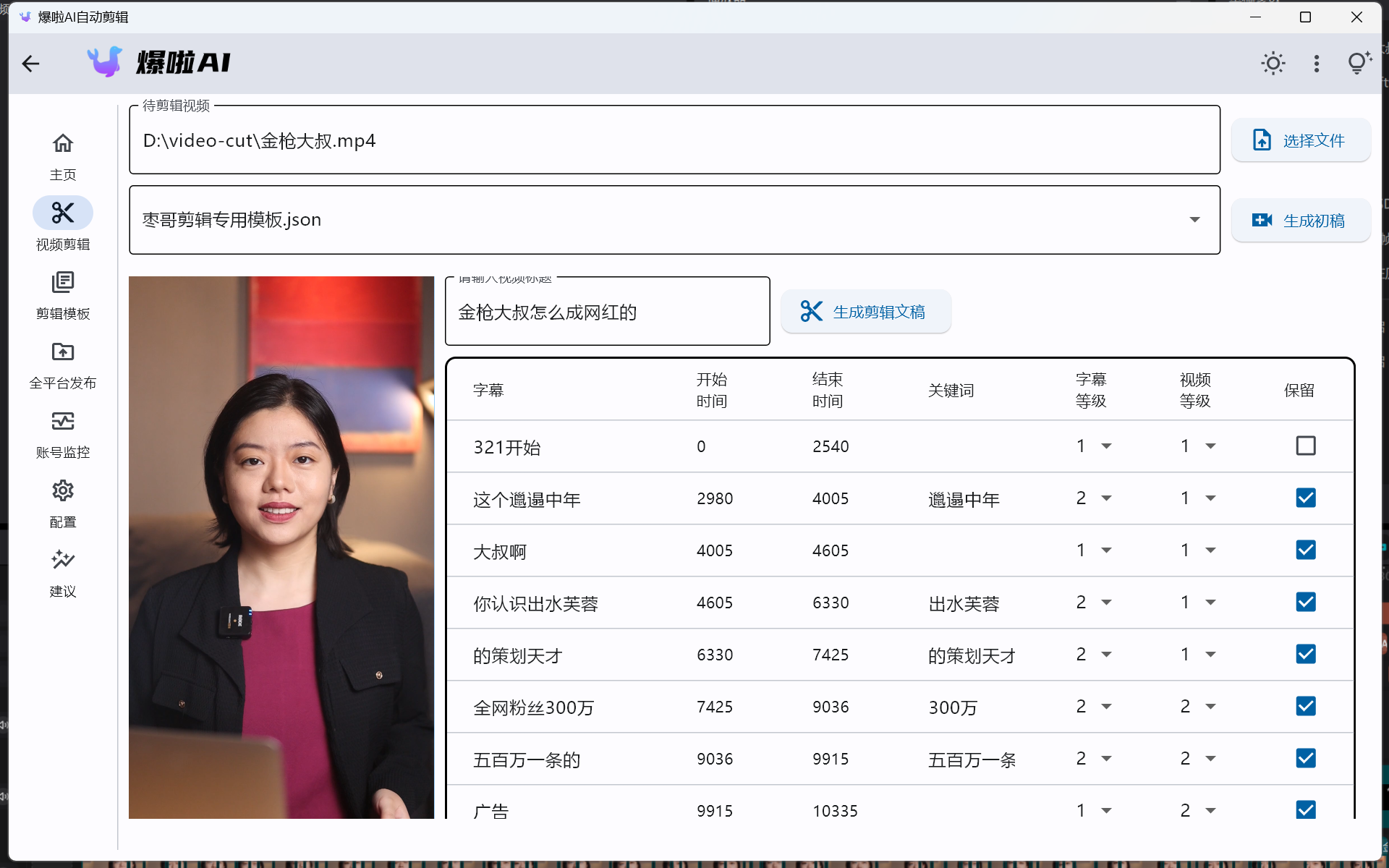Open the 主页 home icon in sidebar
Screen dimensions: 1389x868
click(x=63, y=143)
